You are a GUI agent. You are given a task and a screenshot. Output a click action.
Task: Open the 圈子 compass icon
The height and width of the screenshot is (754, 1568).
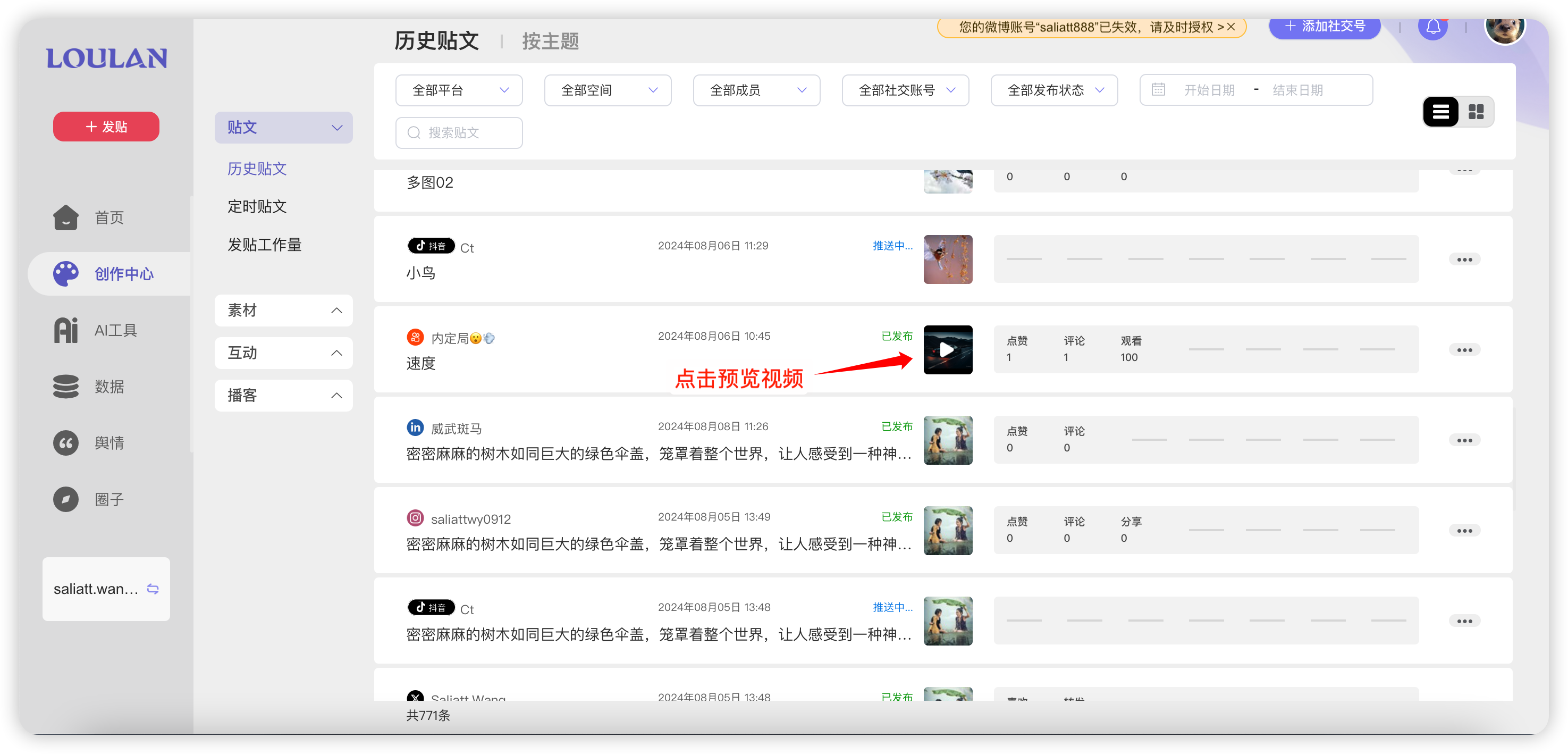[66, 499]
